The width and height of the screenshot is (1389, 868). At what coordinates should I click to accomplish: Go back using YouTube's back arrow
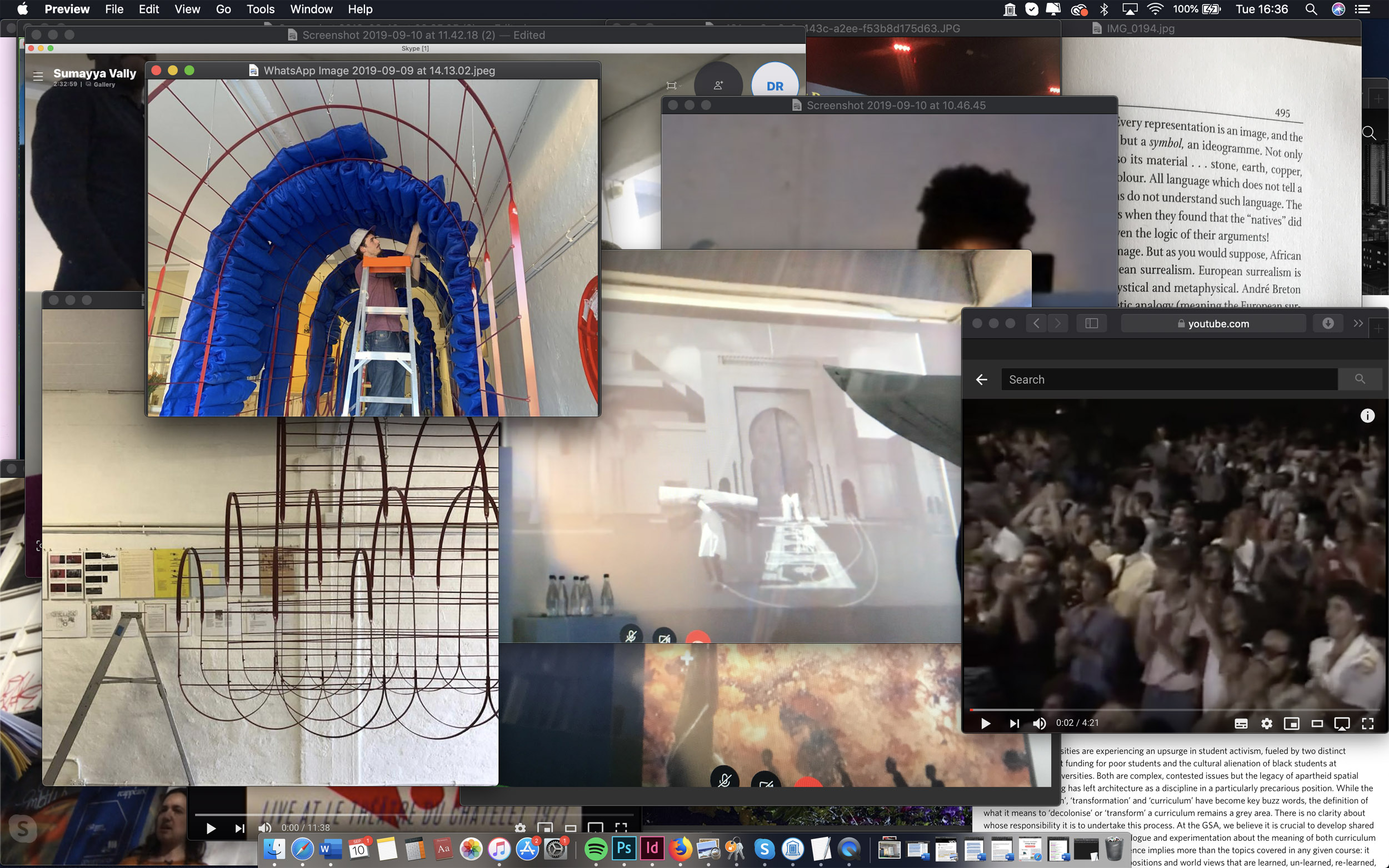(x=981, y=379)
